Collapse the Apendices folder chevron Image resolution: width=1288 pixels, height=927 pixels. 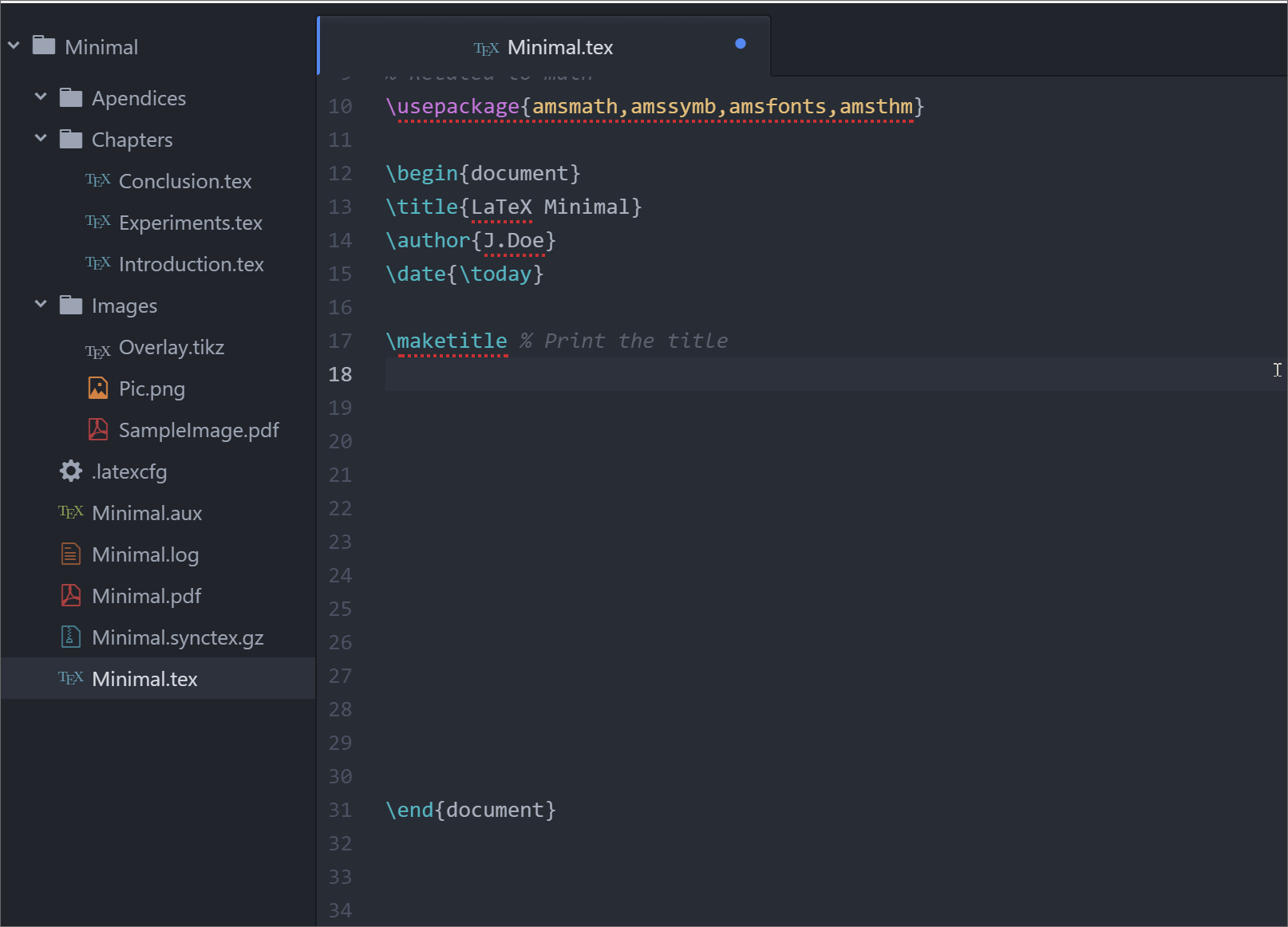click(x=41, y=97)
